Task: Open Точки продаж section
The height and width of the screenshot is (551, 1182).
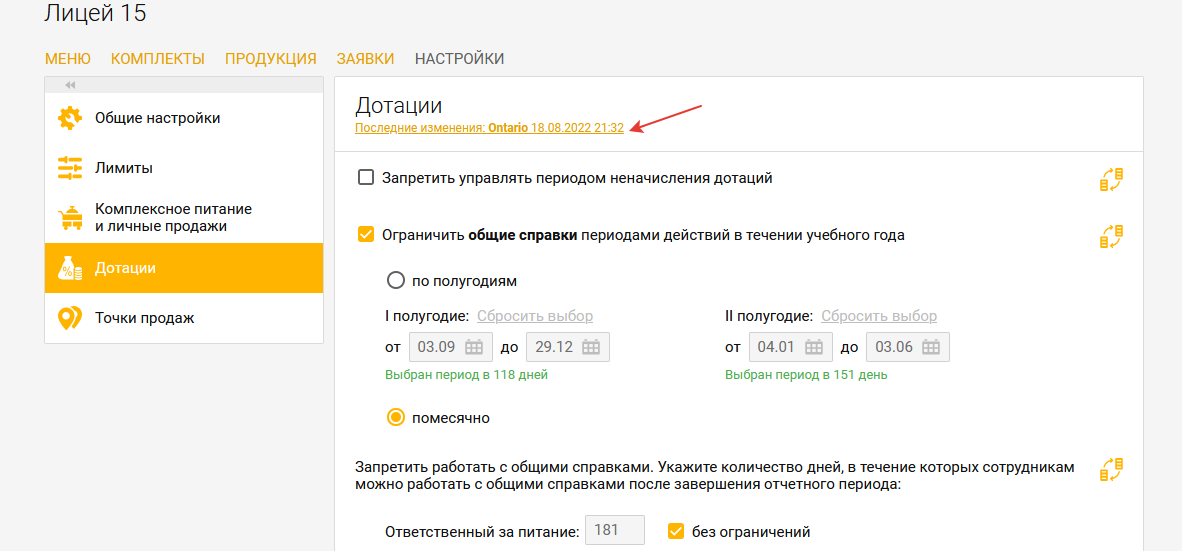Action: tap(184, 318)
